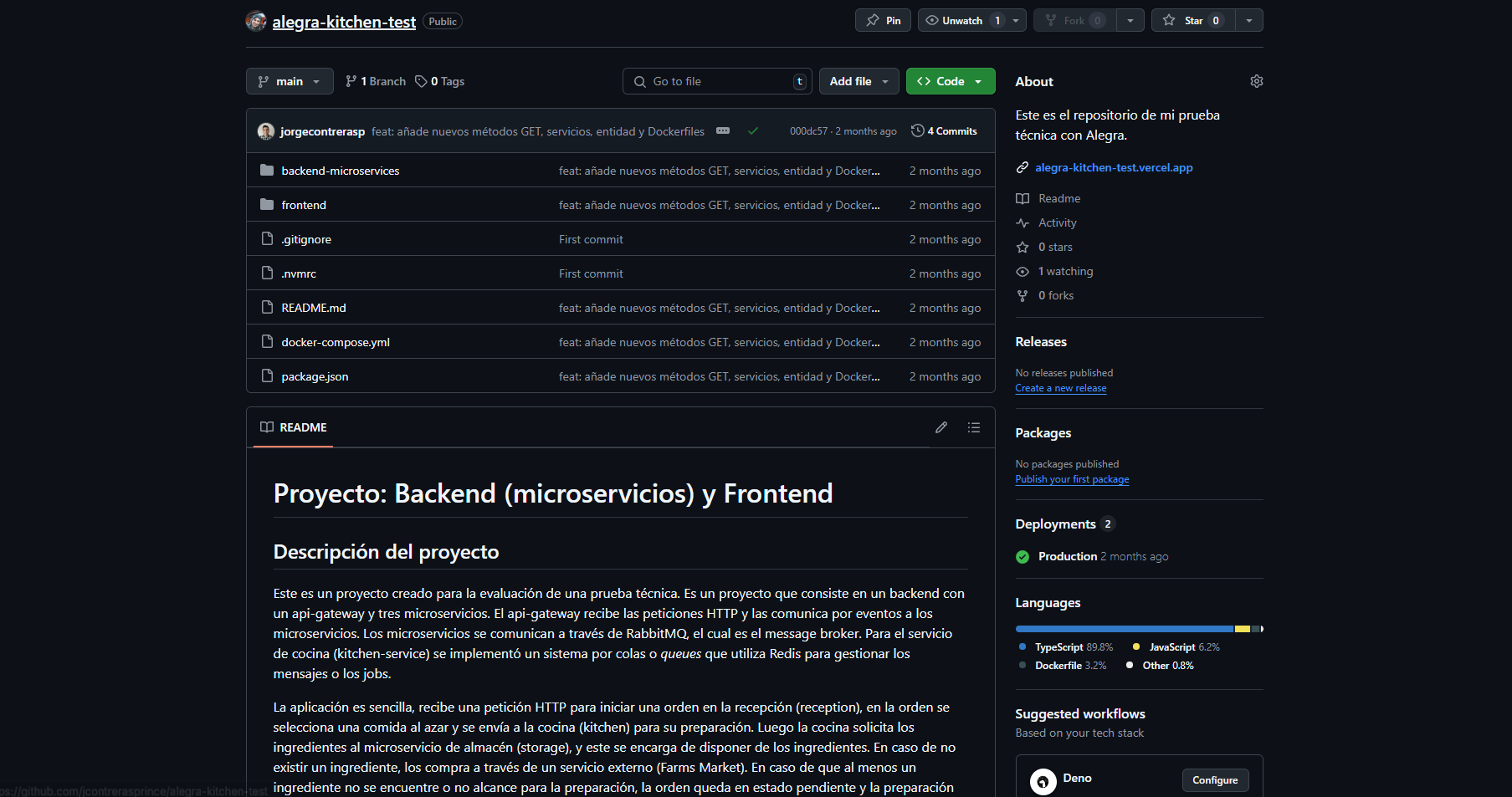This screenshot has height=797, width=1512.
Task: Expand the commit message ellipsis button
Action: pos(723,131)
